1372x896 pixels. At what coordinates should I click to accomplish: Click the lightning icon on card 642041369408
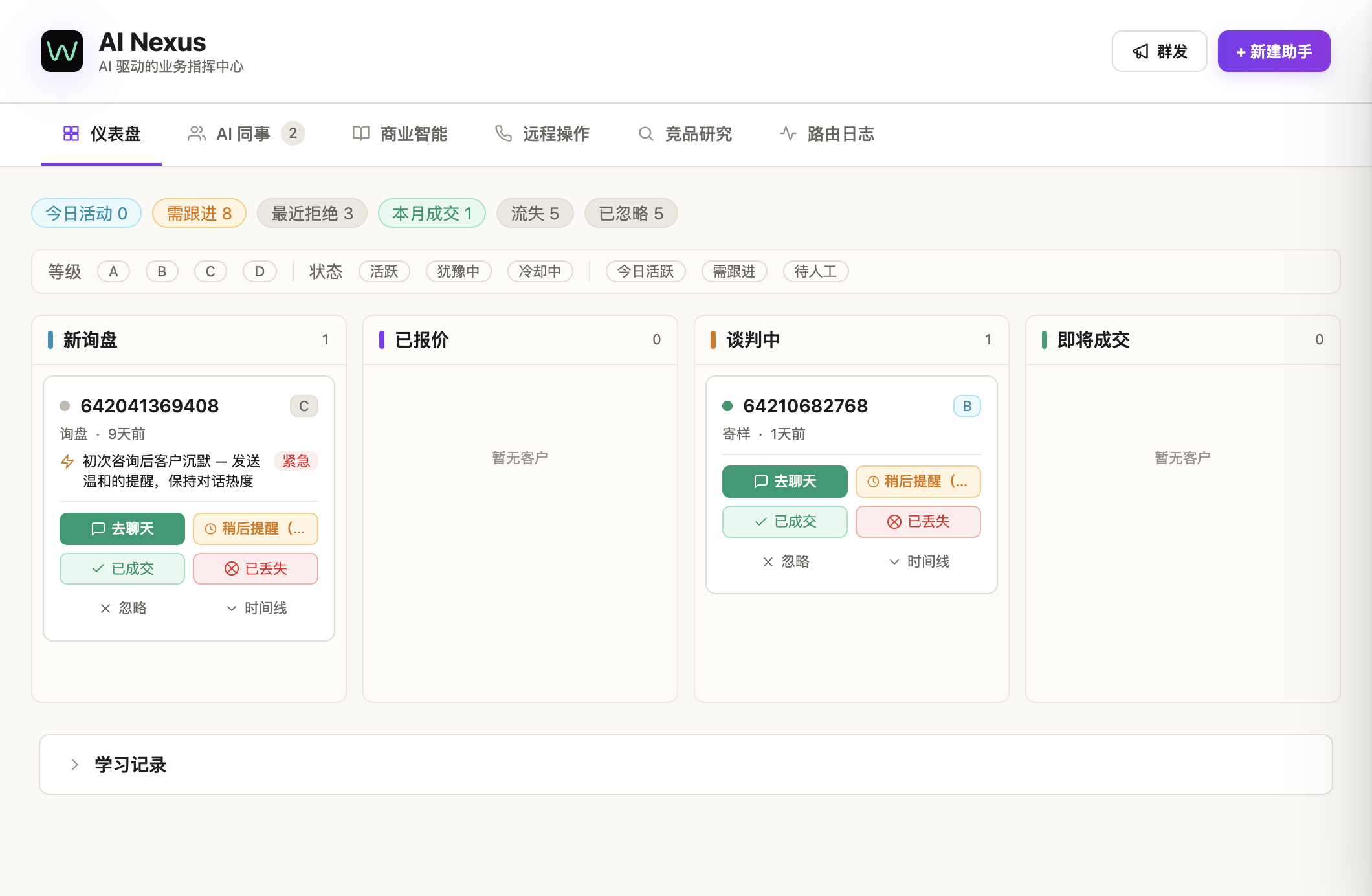(67, 462)
